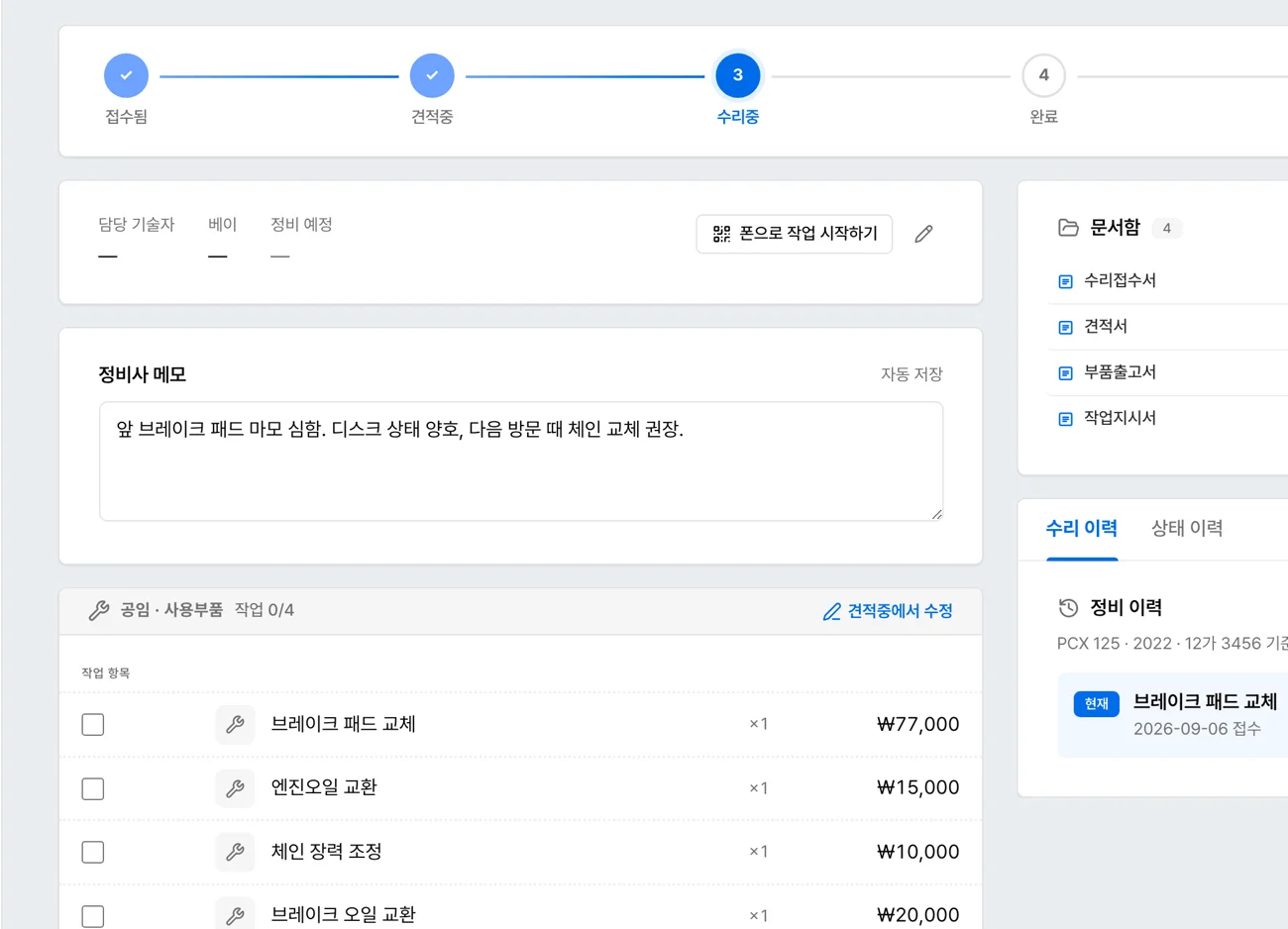Click the 베이 field label
Viewport: 1288px width, 929px height.
pos(223,225)
